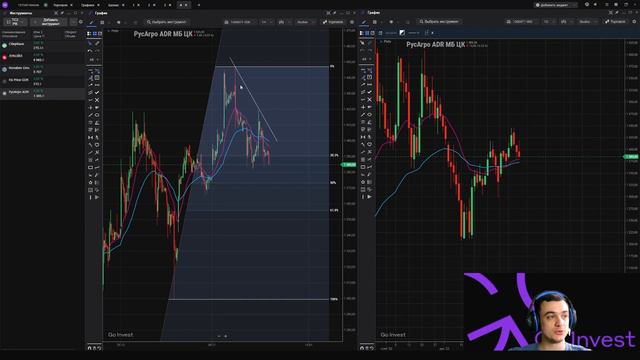Select the pencil drawing-mode icon in right chart
Viewport: 640px width, 360px height.
pos(364,22)
